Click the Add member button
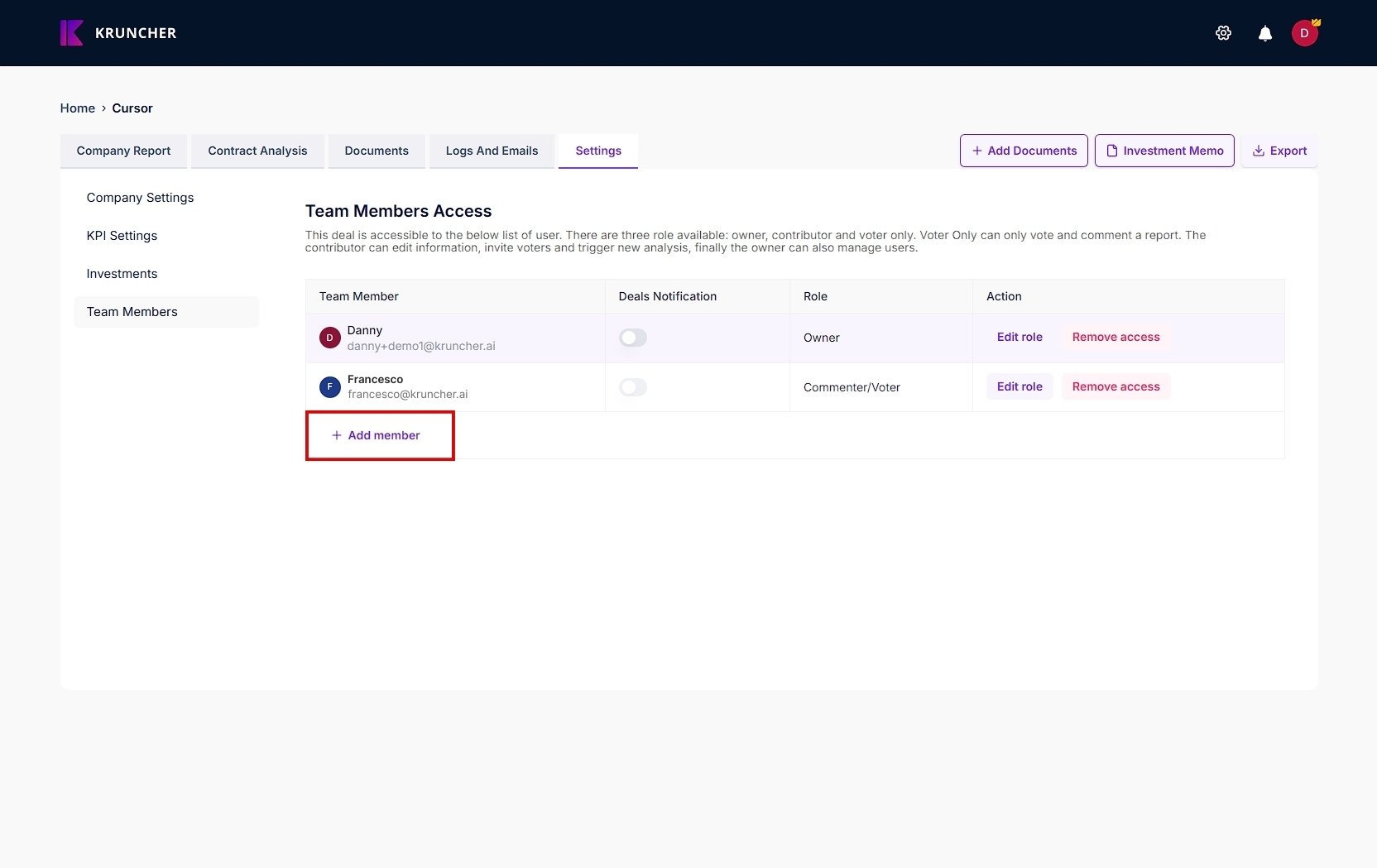The width and height of the screenshot is (1377, 868). (376, 435)
